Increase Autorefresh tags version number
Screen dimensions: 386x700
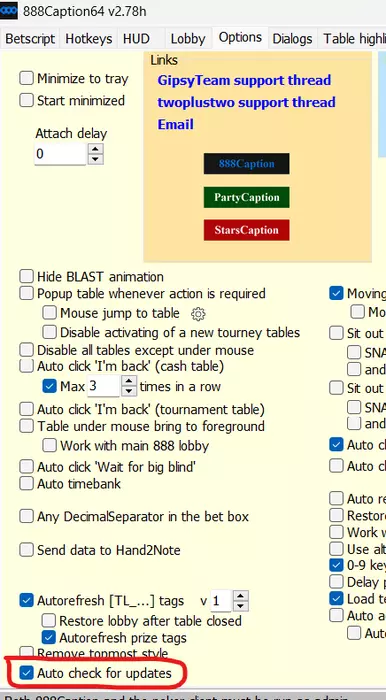240,596
